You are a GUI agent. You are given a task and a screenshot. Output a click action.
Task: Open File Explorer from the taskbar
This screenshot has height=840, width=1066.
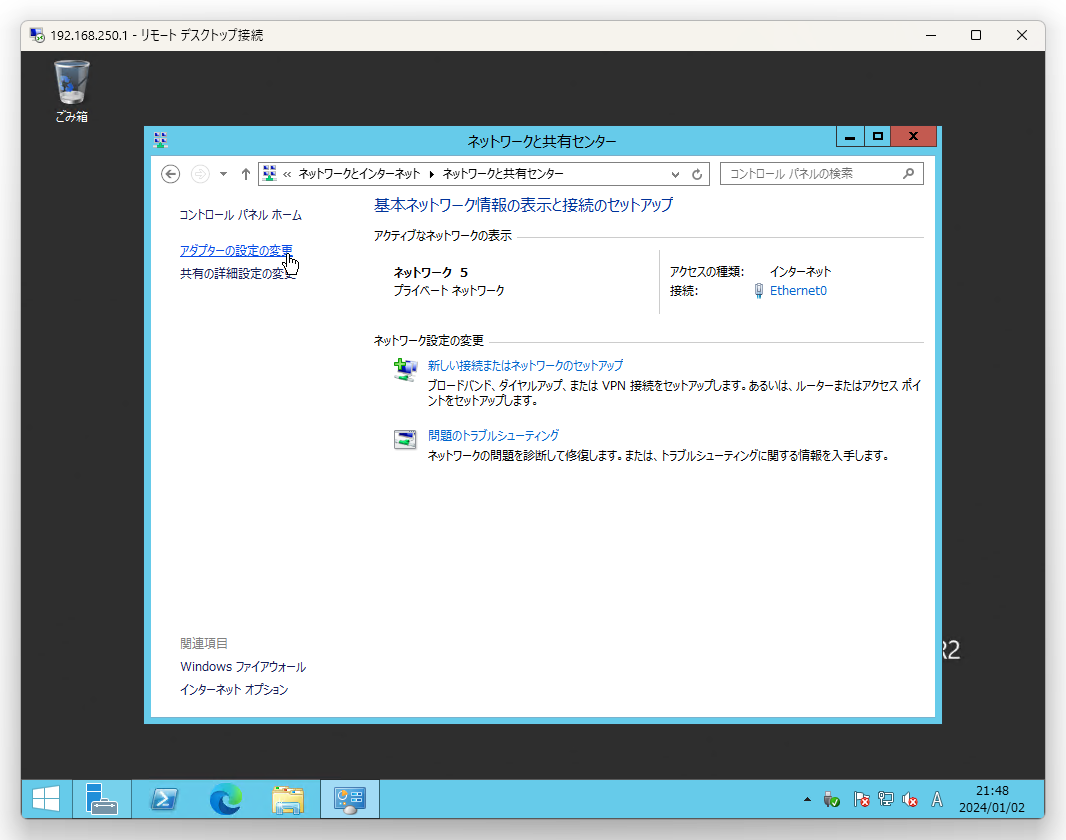(288, 799)
